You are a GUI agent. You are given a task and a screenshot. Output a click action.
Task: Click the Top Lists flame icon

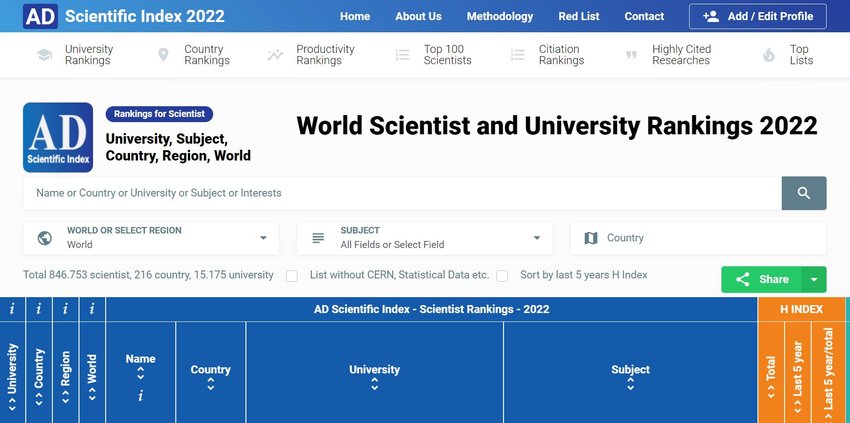point(769,55)
